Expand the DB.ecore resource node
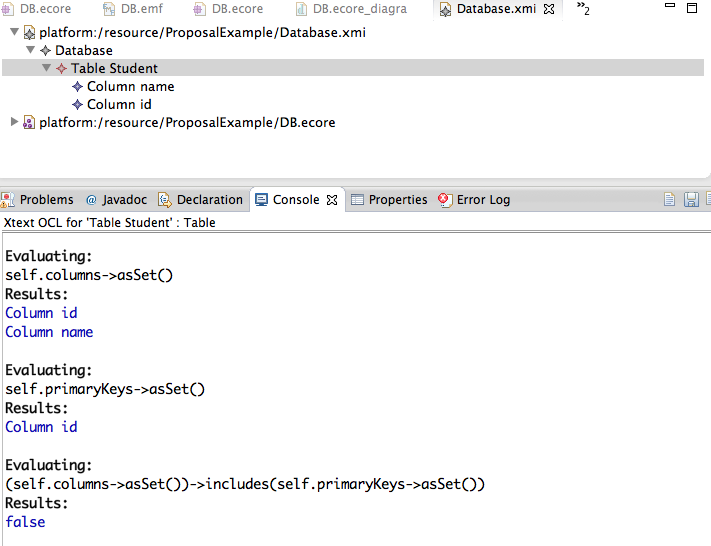This screenshot has height=546, width=711. (x=14, y=122)
